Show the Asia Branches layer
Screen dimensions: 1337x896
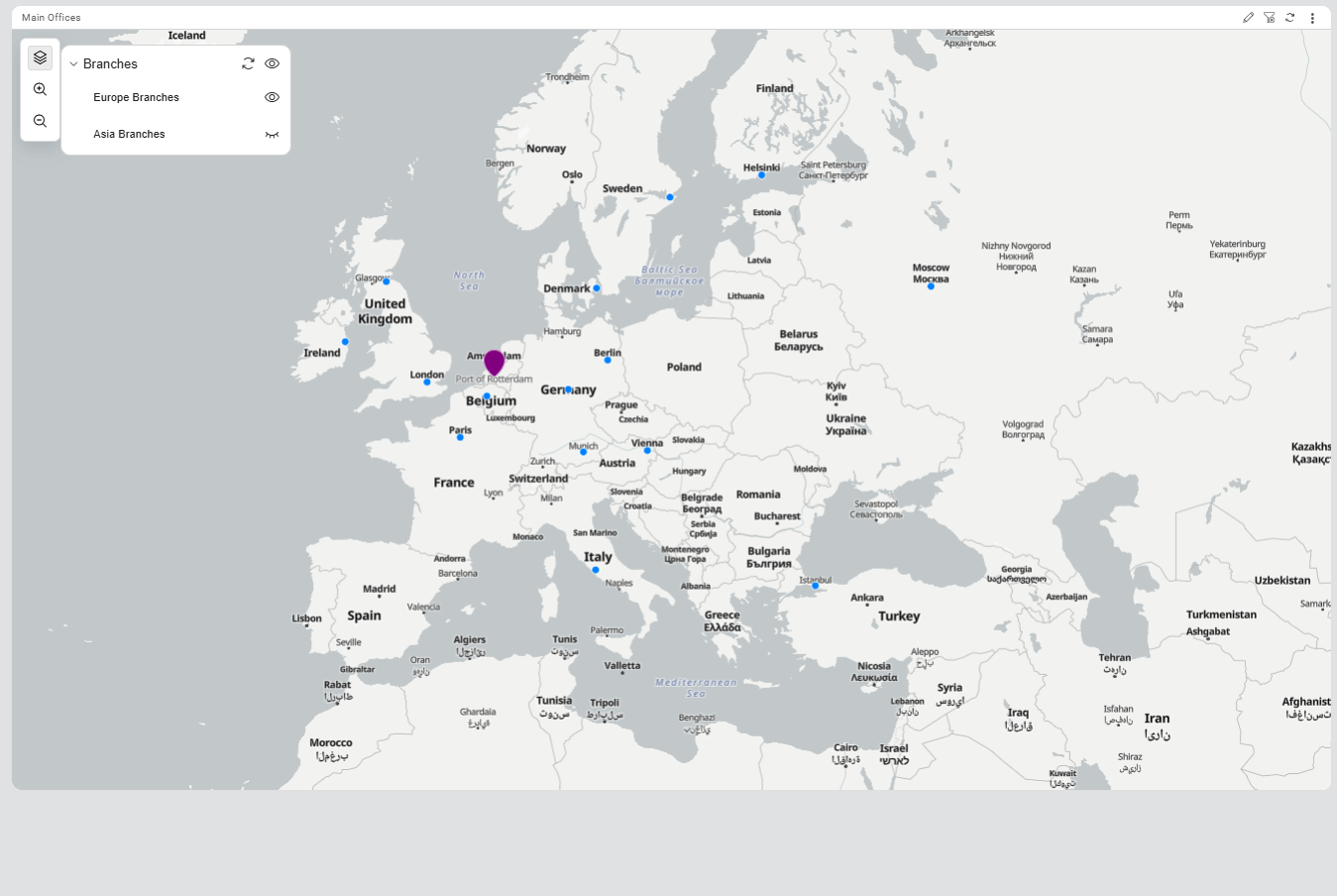click(272, 135)
